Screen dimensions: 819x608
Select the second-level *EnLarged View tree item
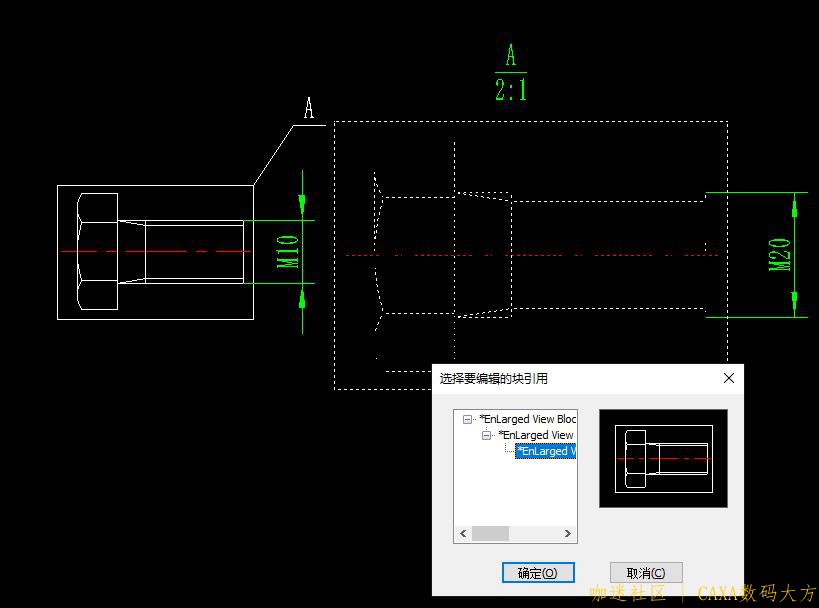click(536, 436)
